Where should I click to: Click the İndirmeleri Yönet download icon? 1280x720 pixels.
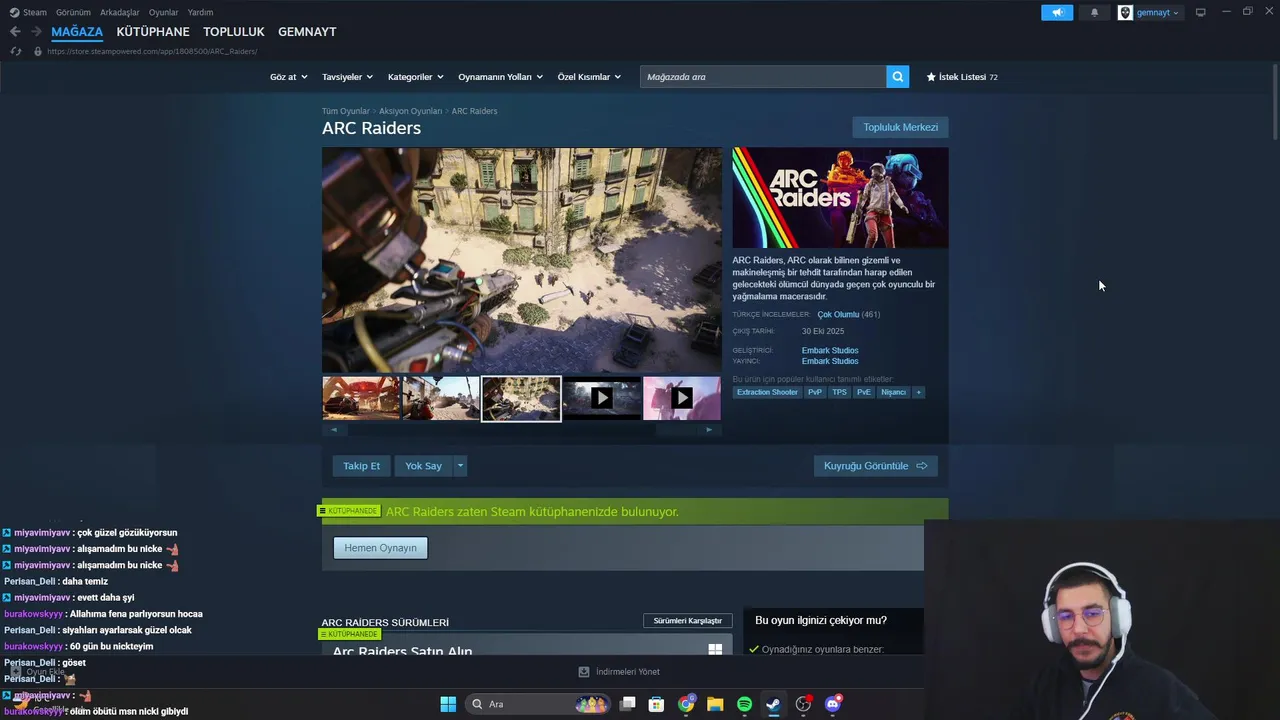tap(584, 672)
